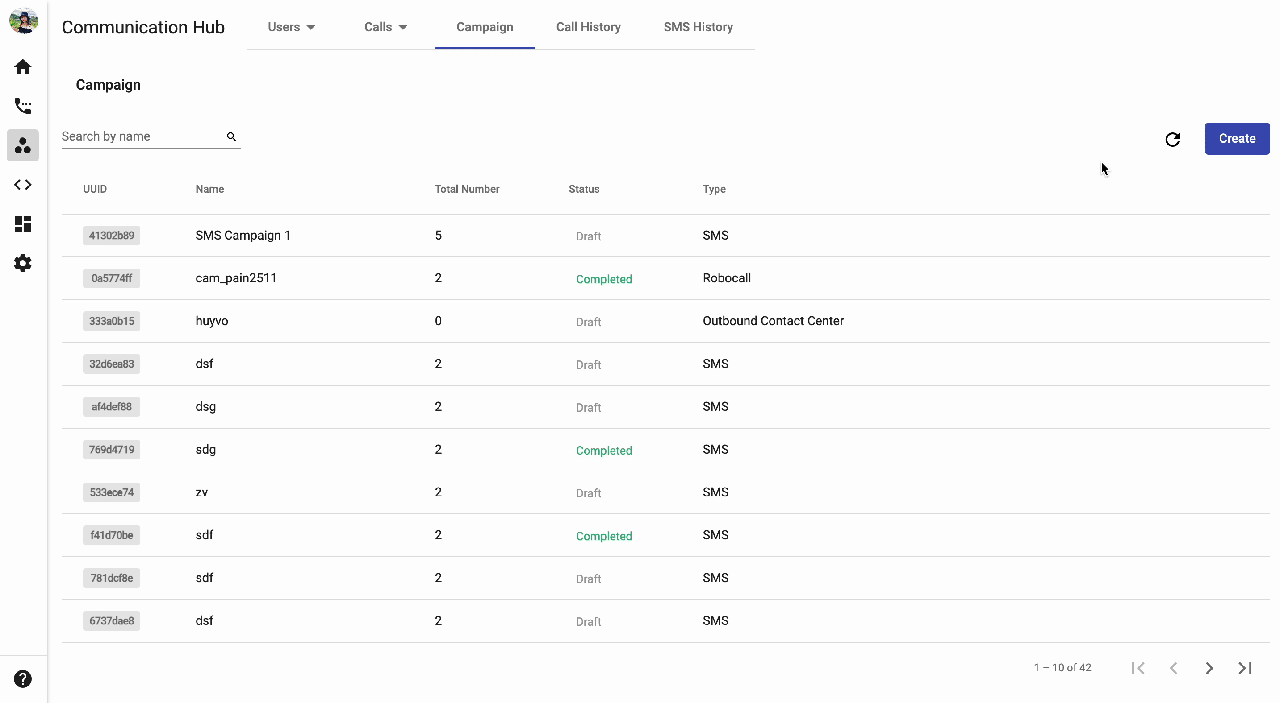
Task: Open the user profile avatar
Action: (x=23, y=20)
